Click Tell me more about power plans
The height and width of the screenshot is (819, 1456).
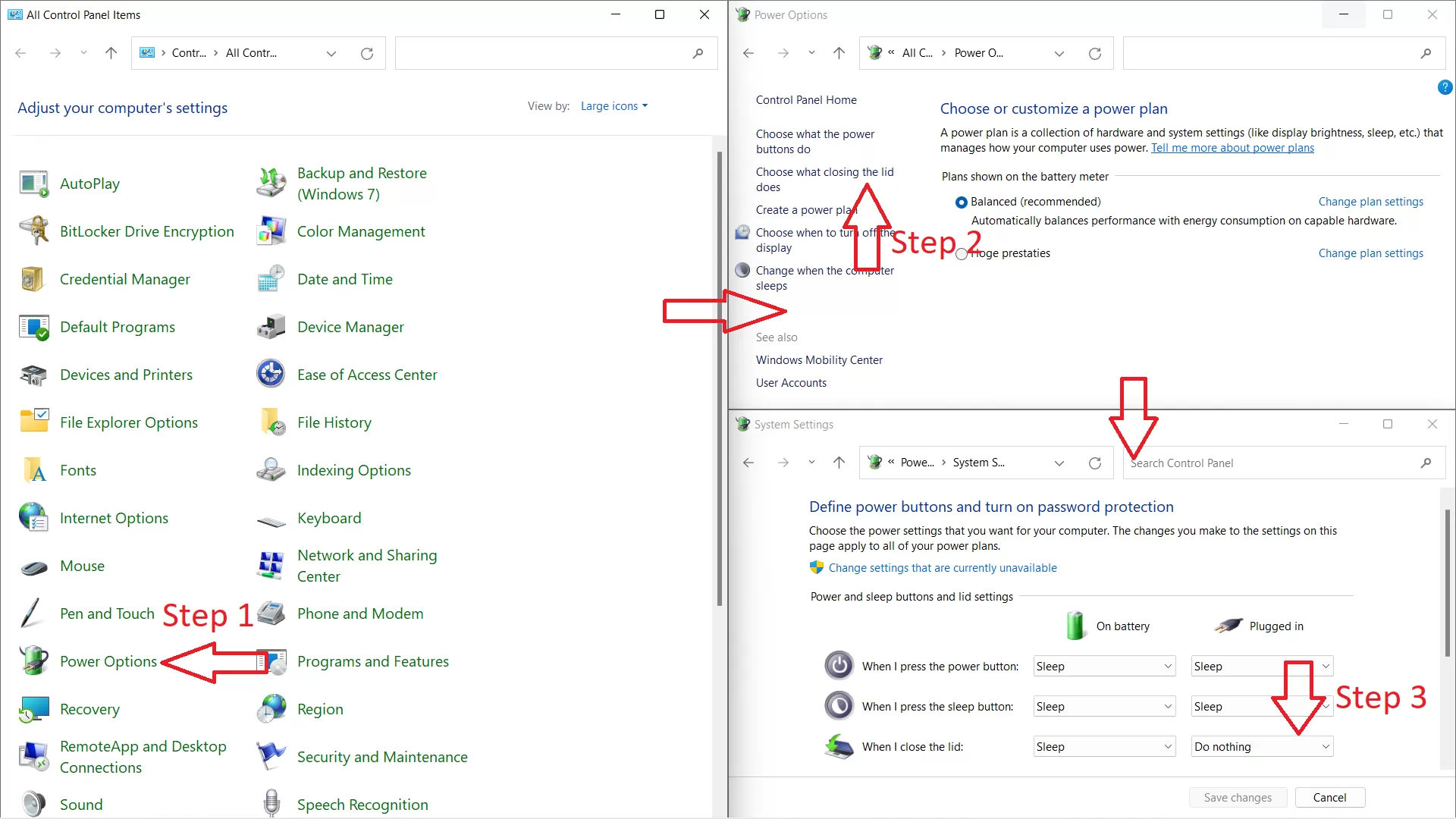pos(1232,148)
